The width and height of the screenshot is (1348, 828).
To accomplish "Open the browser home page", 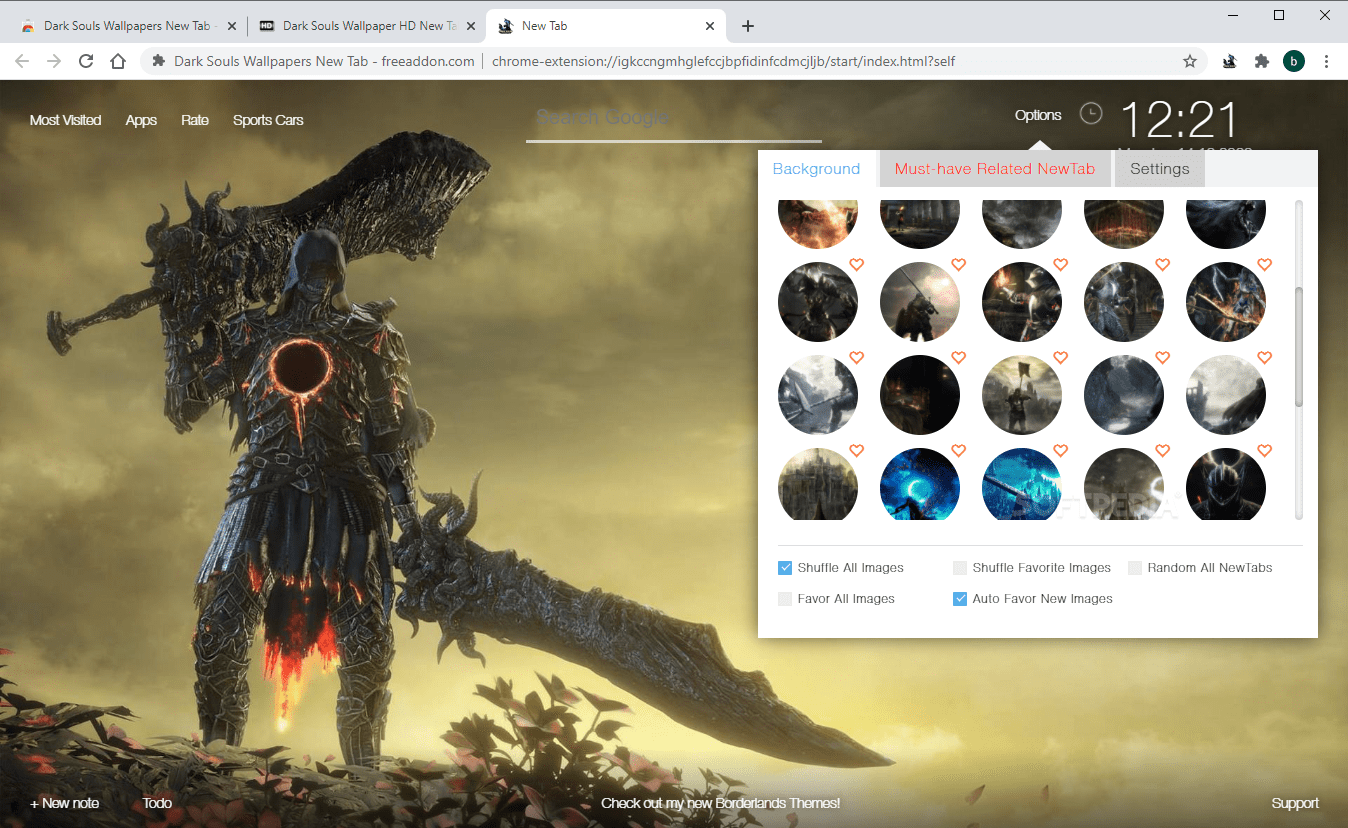I will point(118,61).
